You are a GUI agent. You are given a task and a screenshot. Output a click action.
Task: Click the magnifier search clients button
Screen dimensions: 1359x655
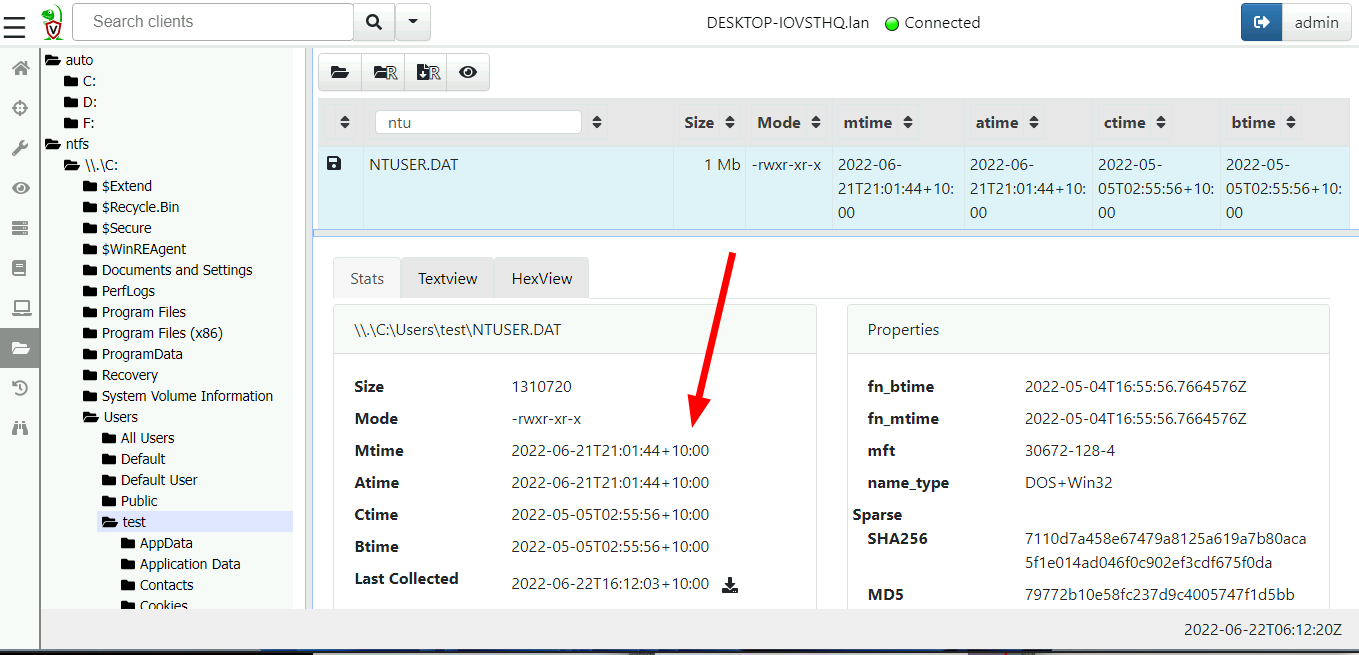pyautogui.click(x=374, y=22)
